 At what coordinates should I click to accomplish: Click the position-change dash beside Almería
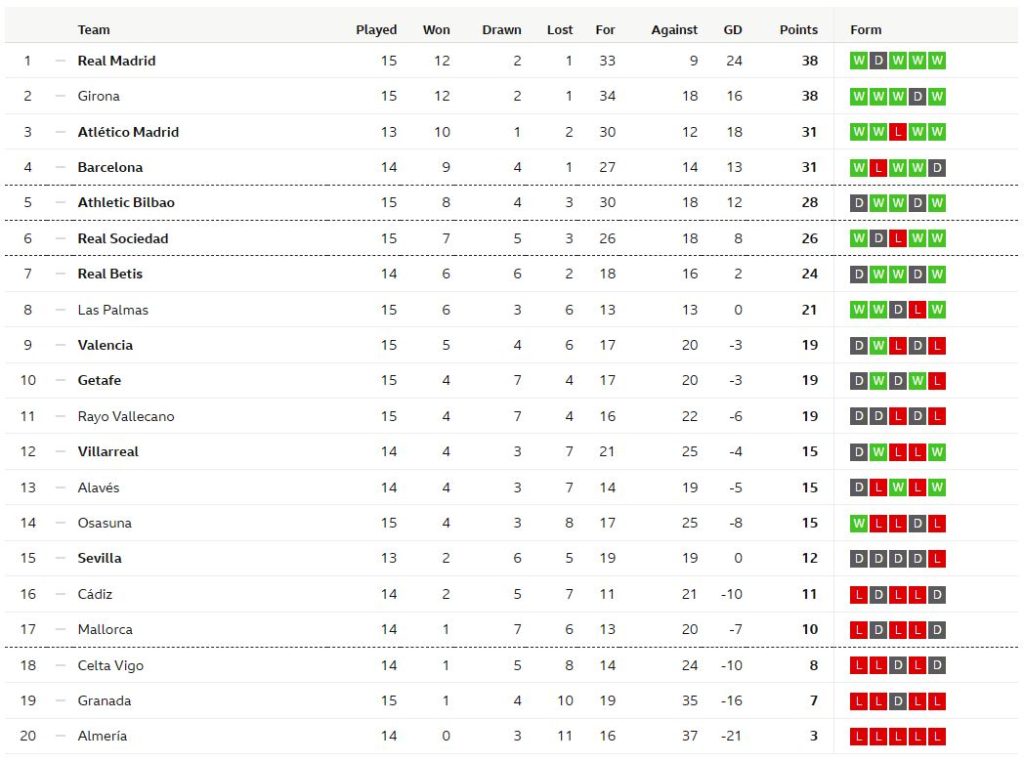pyautogui.click(x=60, y=736)
